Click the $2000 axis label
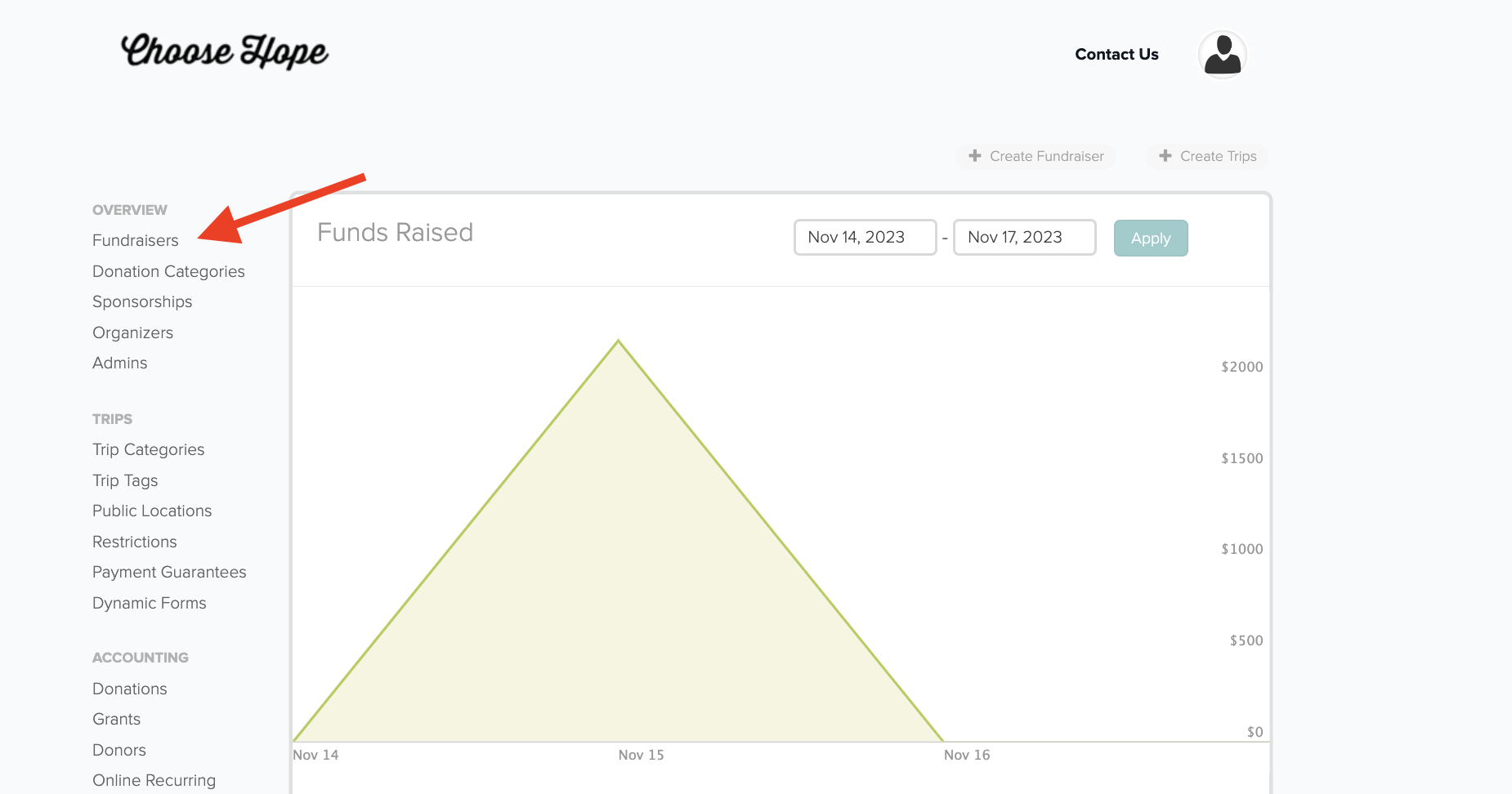Image resolution: width=1512 pixels, height=794 pixels. coord(1242,367)
